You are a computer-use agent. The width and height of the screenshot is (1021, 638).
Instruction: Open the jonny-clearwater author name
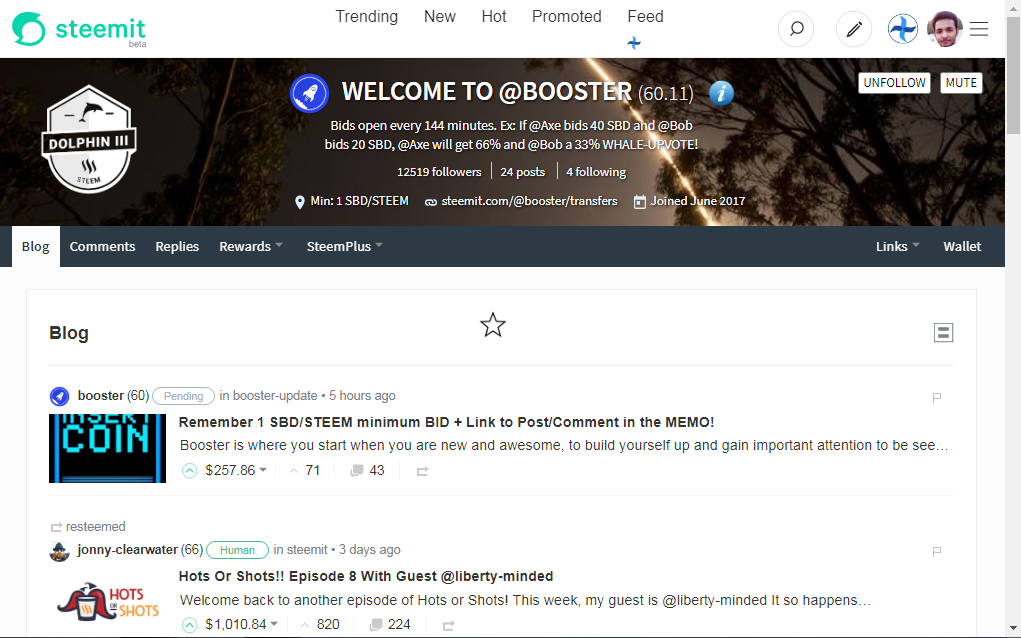click(127, 549)
